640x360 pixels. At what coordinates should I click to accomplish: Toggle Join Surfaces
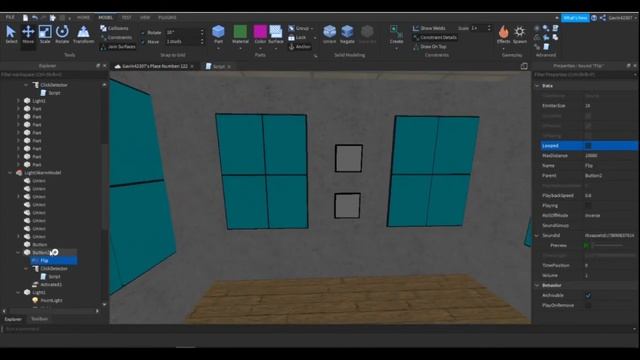[x=118, y=47]
